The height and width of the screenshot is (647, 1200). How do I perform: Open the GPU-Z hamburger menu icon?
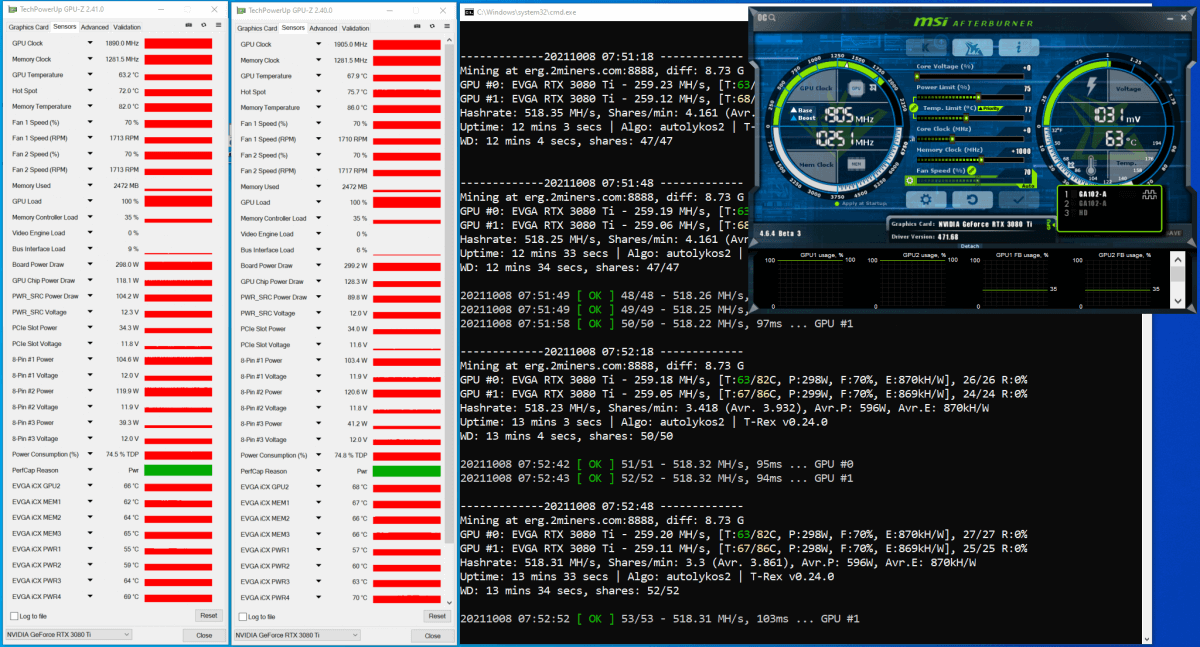pos(218,25)
